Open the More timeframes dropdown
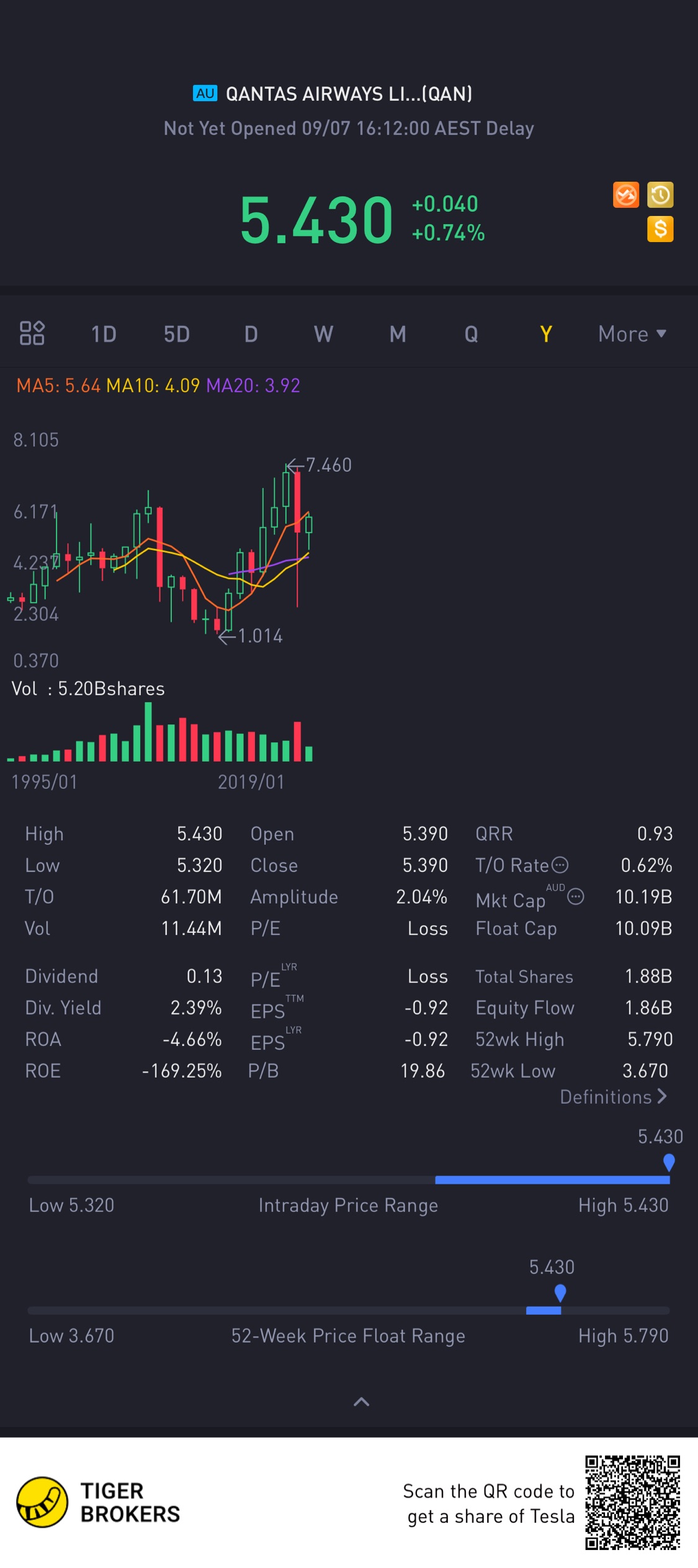This screenshot has width=698, height=1568. 632,334
